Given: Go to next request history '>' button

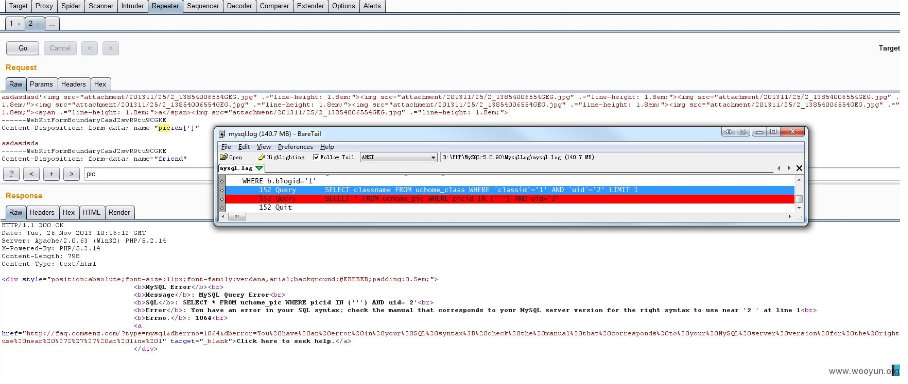Looking at the screenshot, I should pyautogui.click(x=111, y=48).
